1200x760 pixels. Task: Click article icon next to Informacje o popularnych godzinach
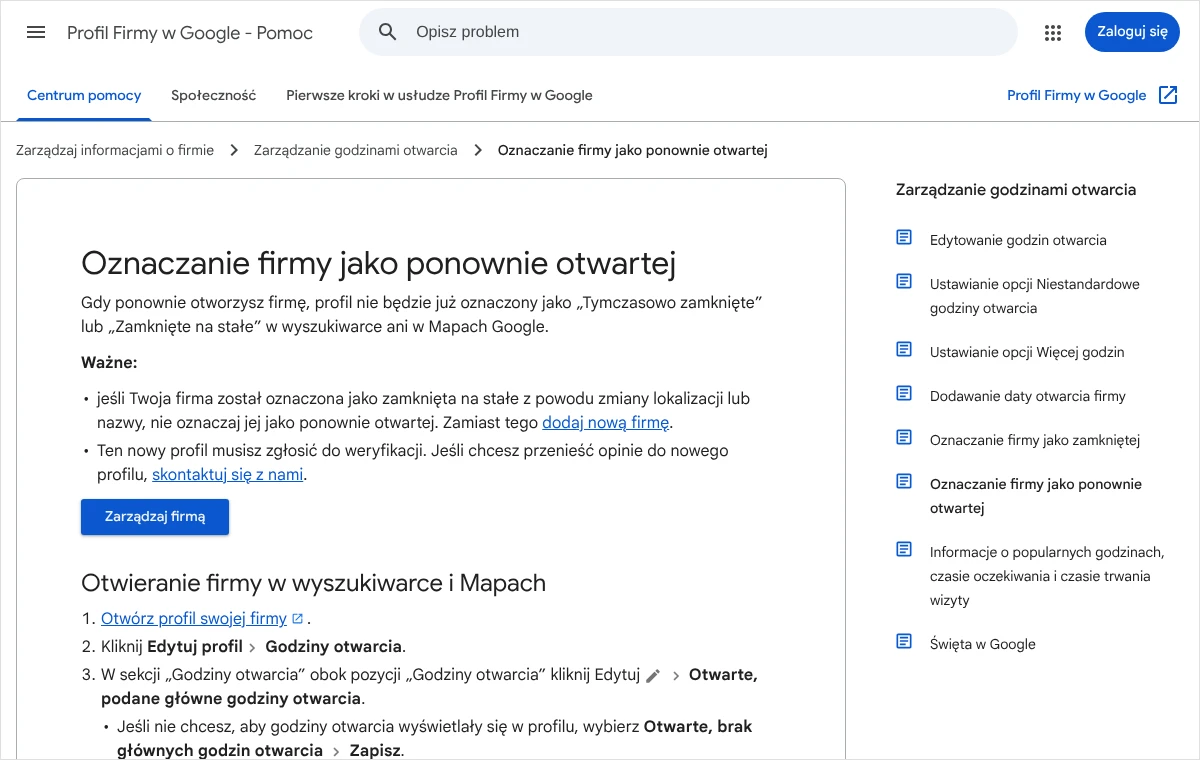click(x=904, y=550)
